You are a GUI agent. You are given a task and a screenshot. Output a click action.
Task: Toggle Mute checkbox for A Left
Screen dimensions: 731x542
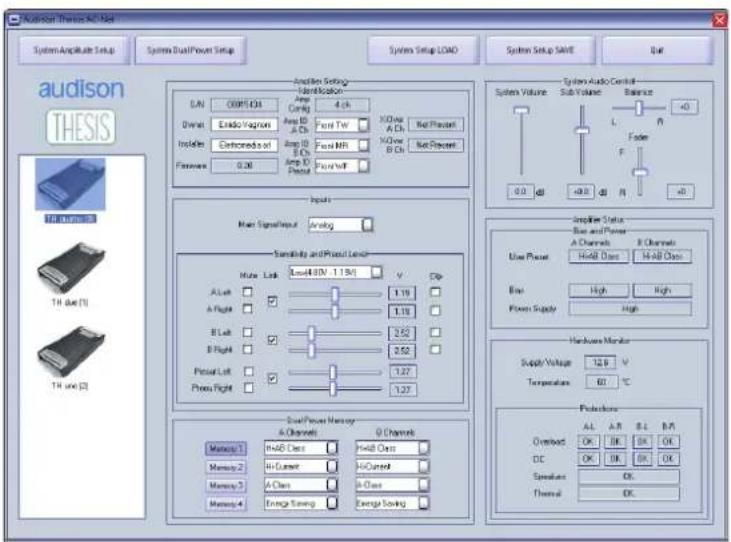point(248,292)
